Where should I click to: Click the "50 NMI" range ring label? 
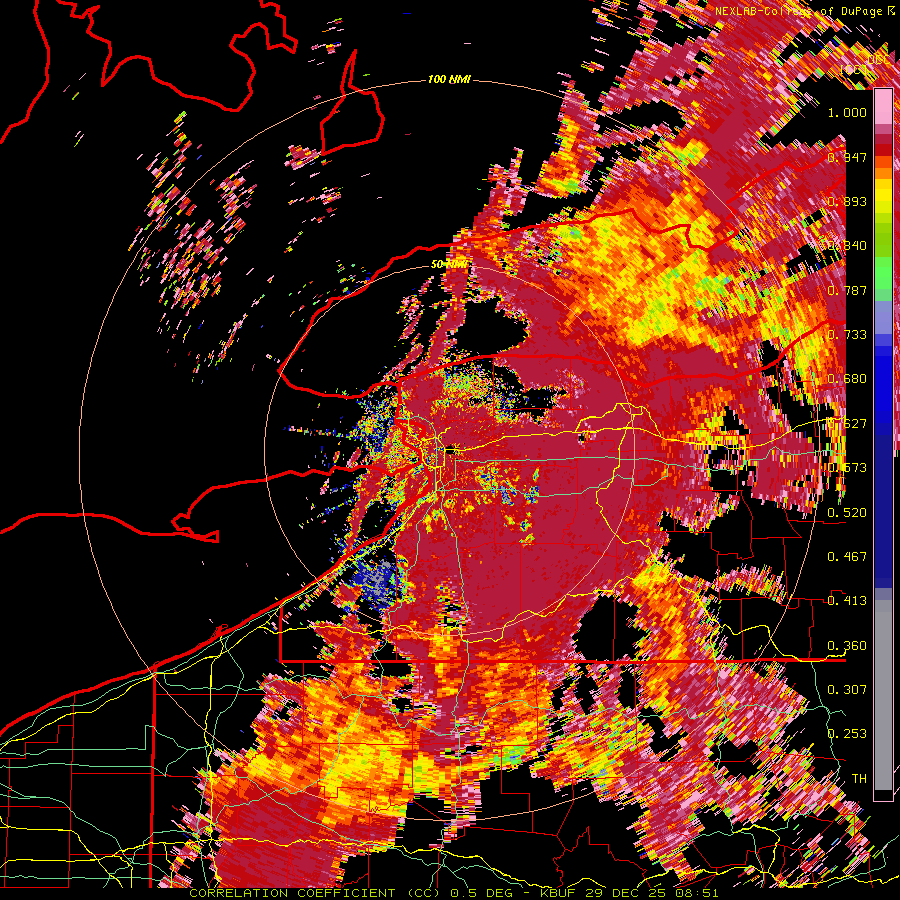[449, 264]
